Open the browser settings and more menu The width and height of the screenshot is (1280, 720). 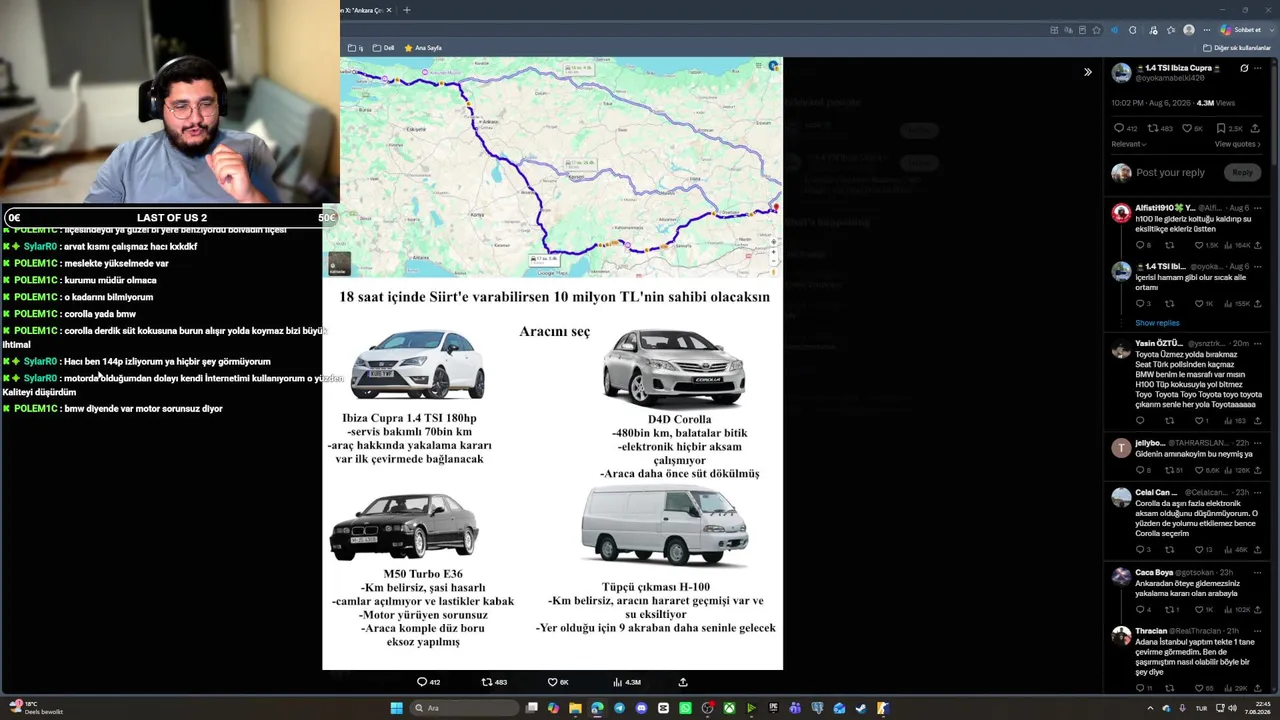tap(1206, 30)
